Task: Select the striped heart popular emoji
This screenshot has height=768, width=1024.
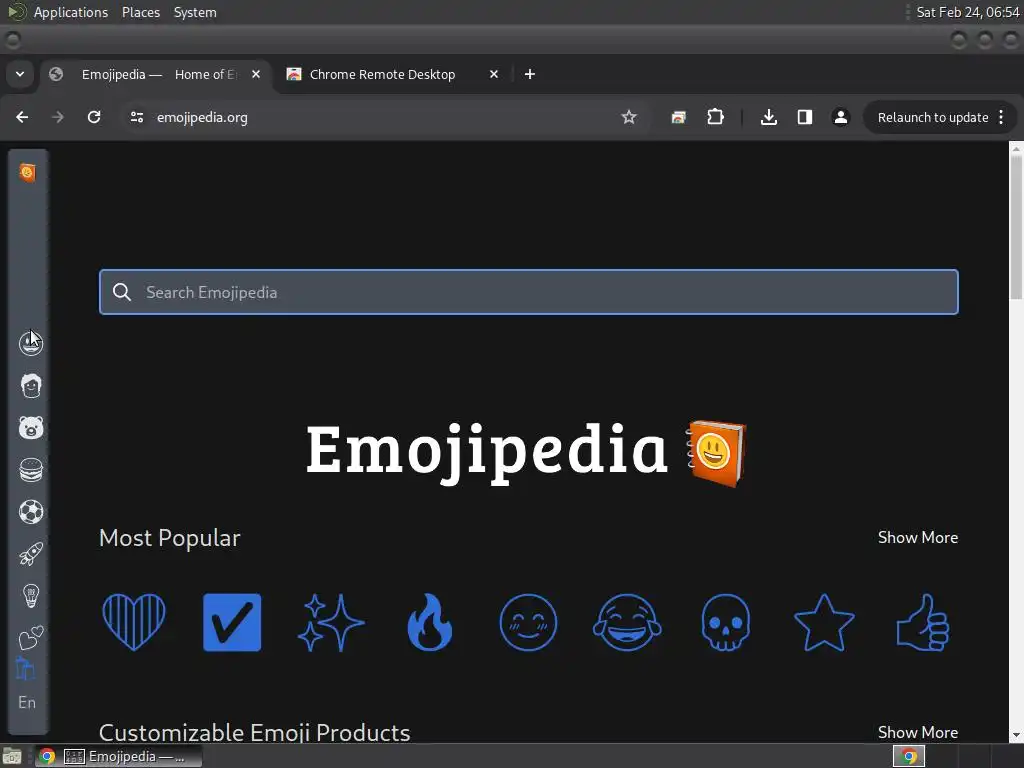Action: pyautogui.click(x=134, y=622)
